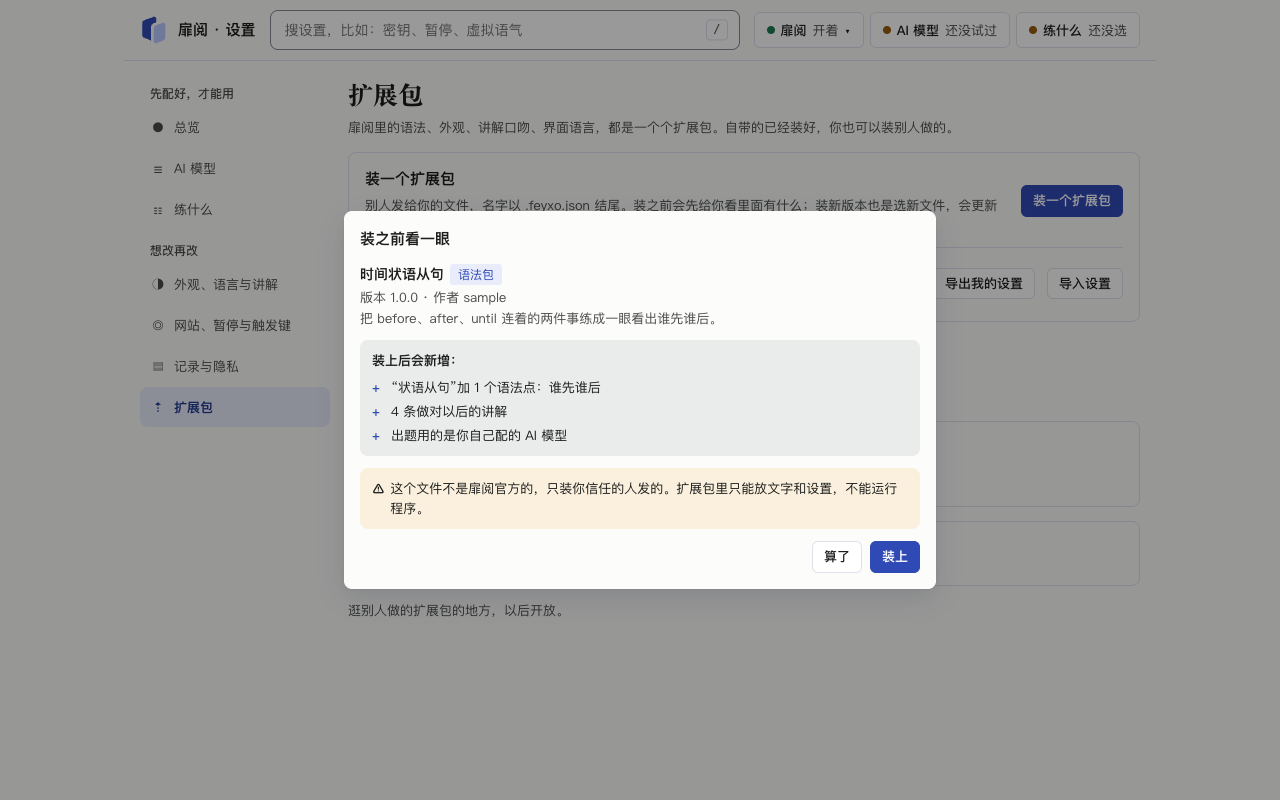1280x800 pixels.
Task: Click the slash shortcut hint in search
Action: (717, 30)
